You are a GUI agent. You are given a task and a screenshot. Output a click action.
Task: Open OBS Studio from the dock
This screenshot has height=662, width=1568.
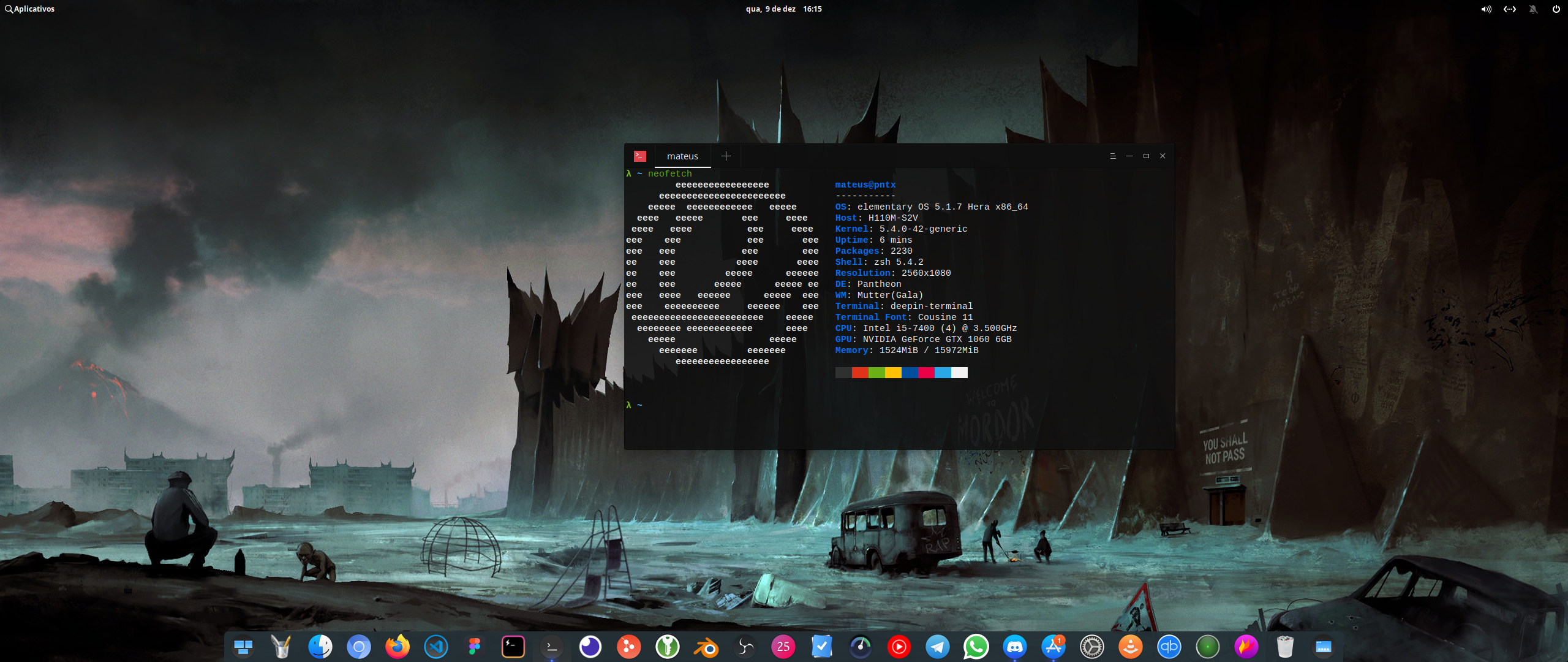pos(745,647)
